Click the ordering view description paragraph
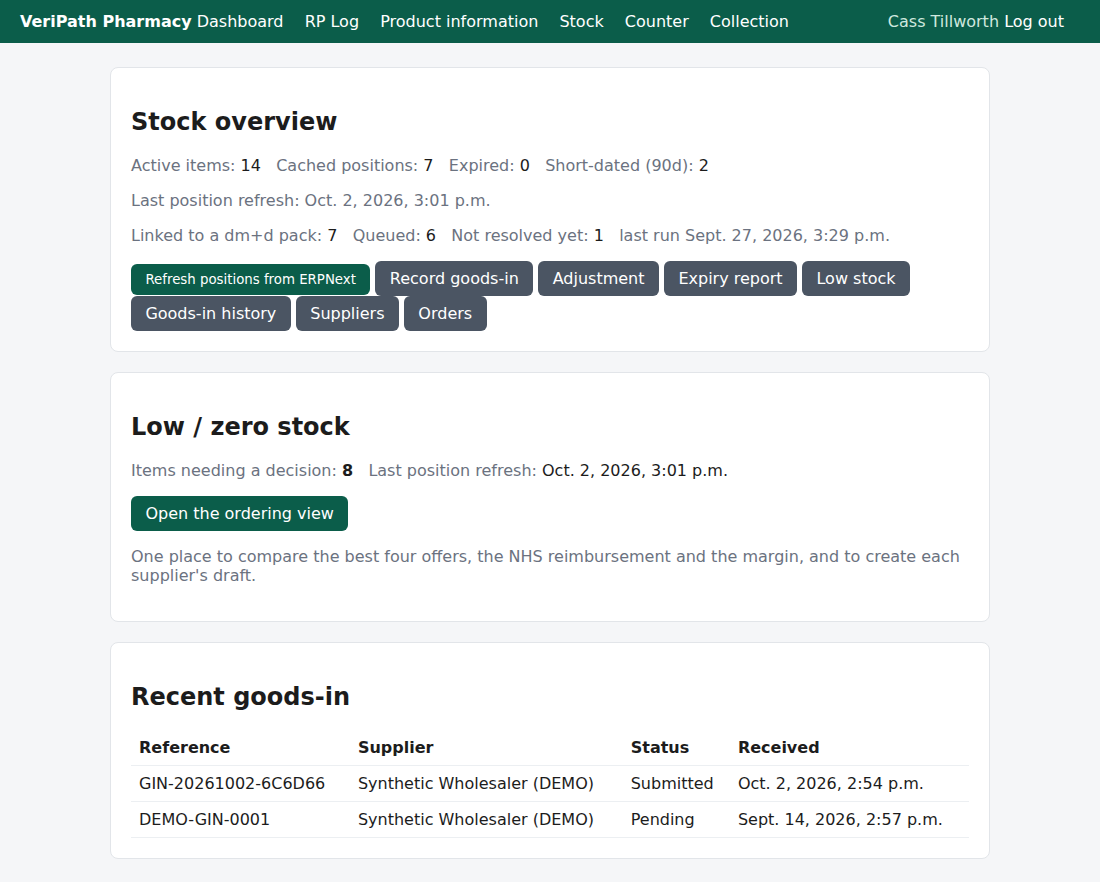The width and height of the screenshot is (1100, 882). (545, 566)
